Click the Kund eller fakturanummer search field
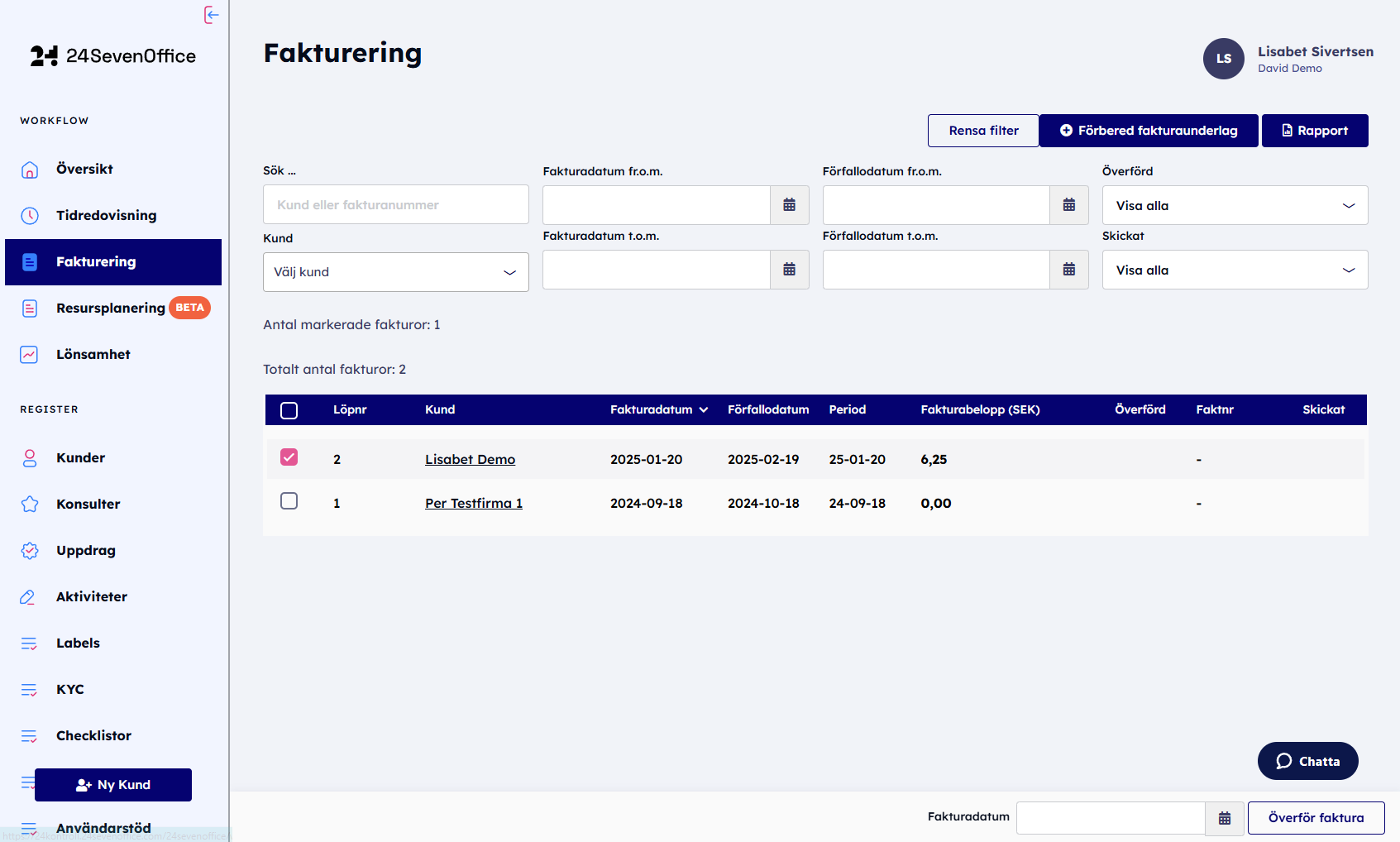1400x842 pixels. 395,205
